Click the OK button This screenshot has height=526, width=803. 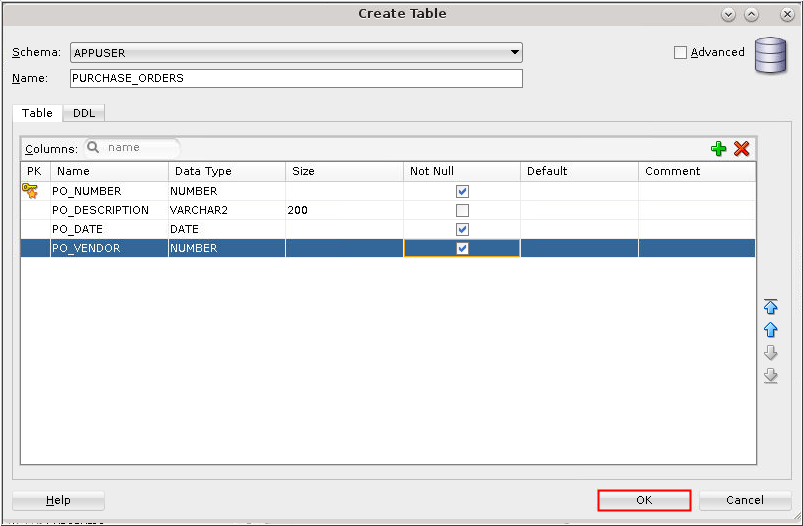644,500
